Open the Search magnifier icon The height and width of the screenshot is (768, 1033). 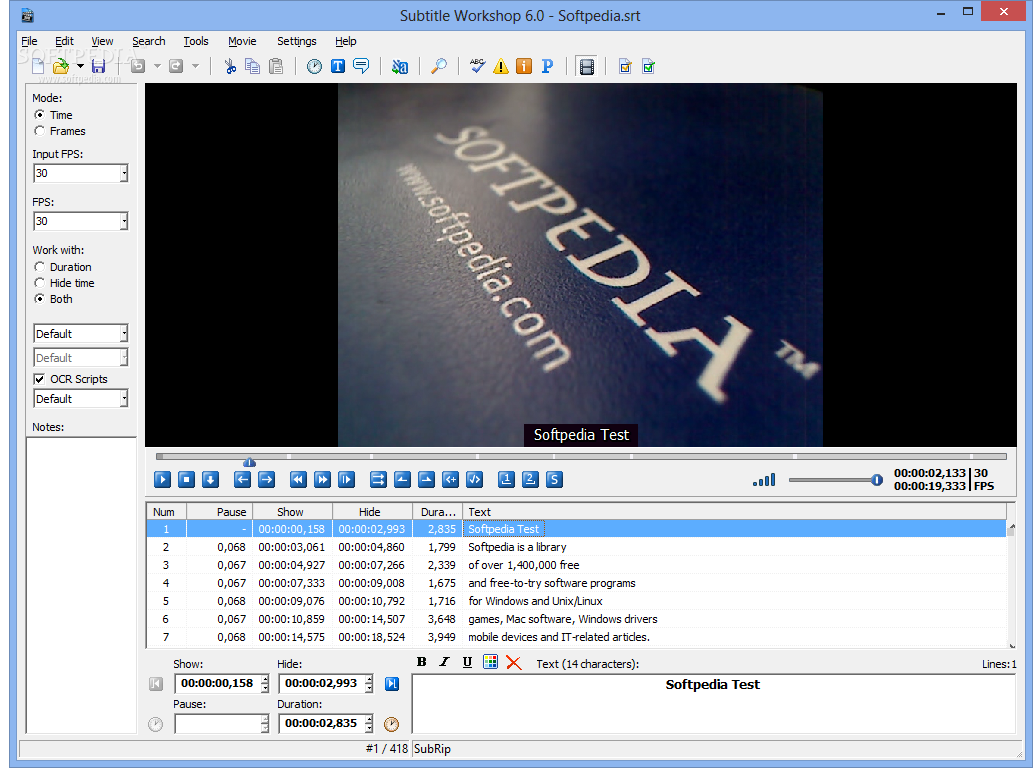pos(439,66)
